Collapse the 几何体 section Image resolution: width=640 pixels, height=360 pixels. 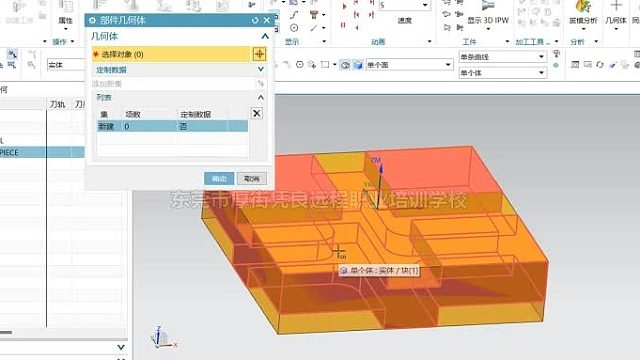(265, 36)
